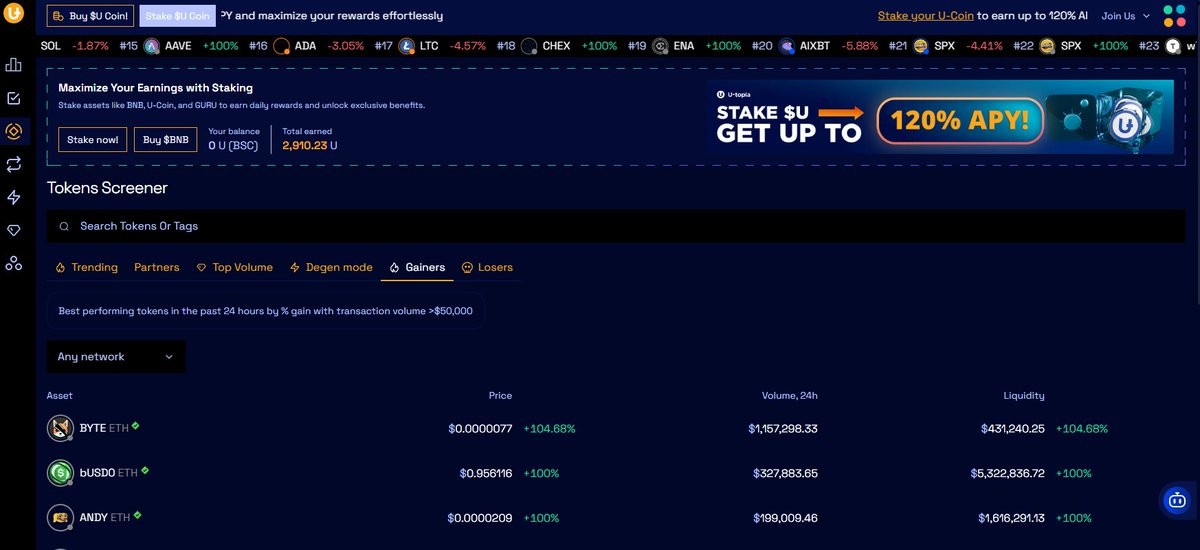The height and width of the screenshot is (550, 1200).
Task: Click the Total earned 2,910.23 U value
Action: [x=310, y=146]
